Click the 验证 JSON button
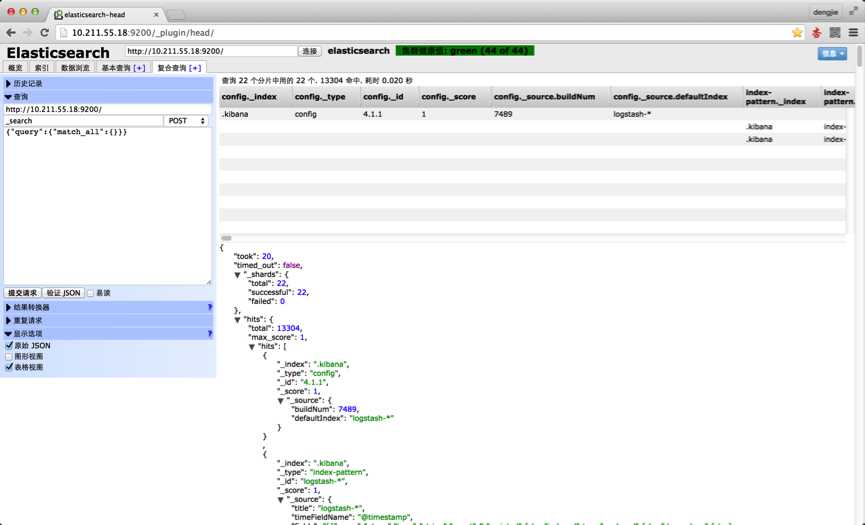This screenshot has height=525, width=865. [63, 293]
